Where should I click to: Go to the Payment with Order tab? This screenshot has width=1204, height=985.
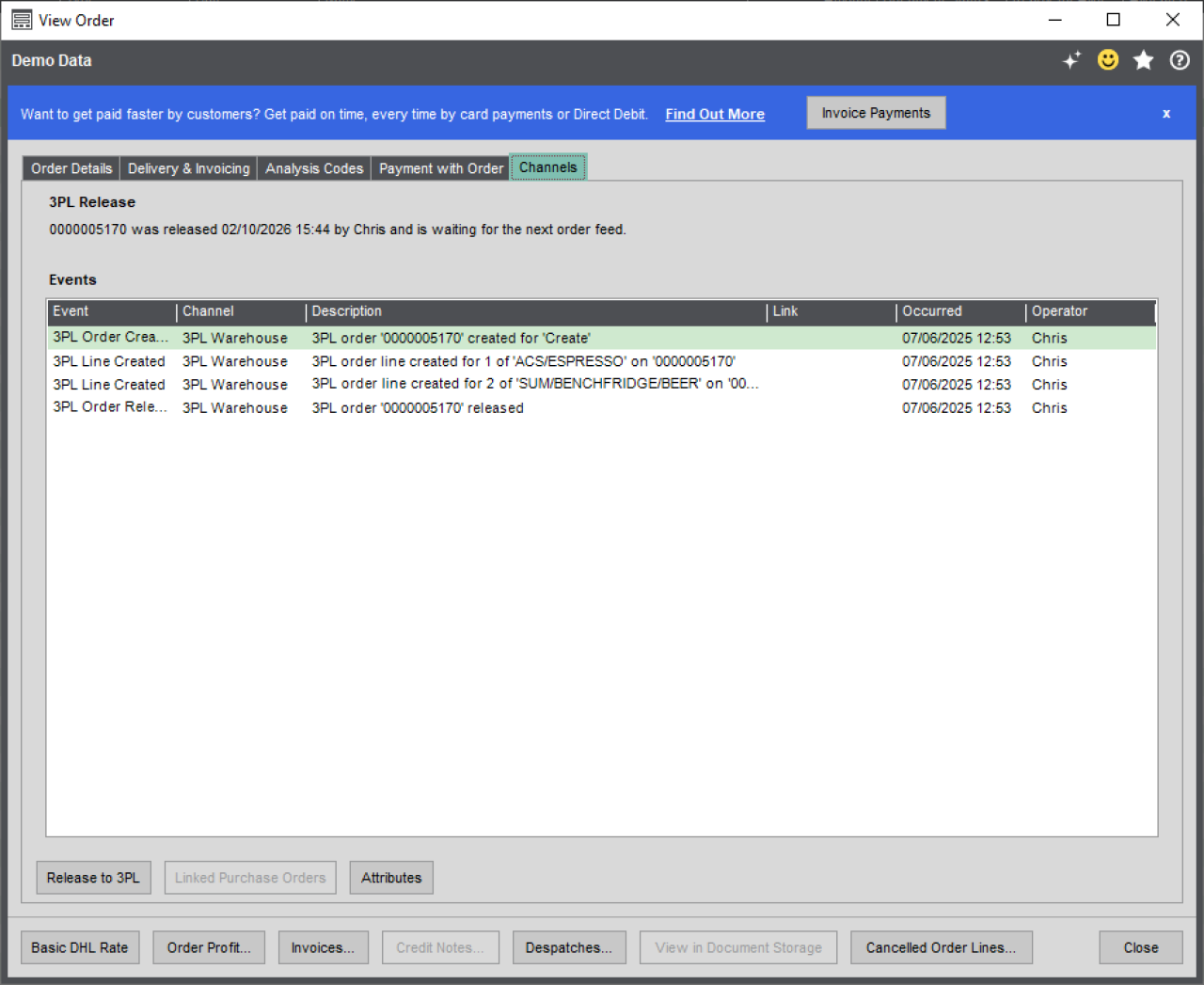pyautogui.click(x=441, y=168)
